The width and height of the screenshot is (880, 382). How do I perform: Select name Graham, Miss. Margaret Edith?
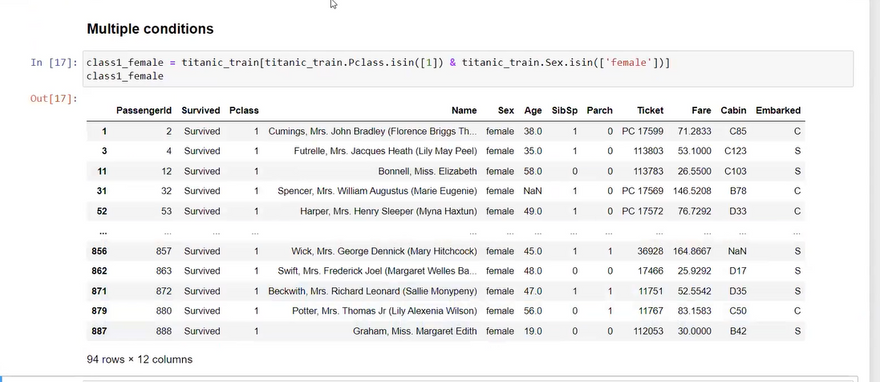coord(415,331)
